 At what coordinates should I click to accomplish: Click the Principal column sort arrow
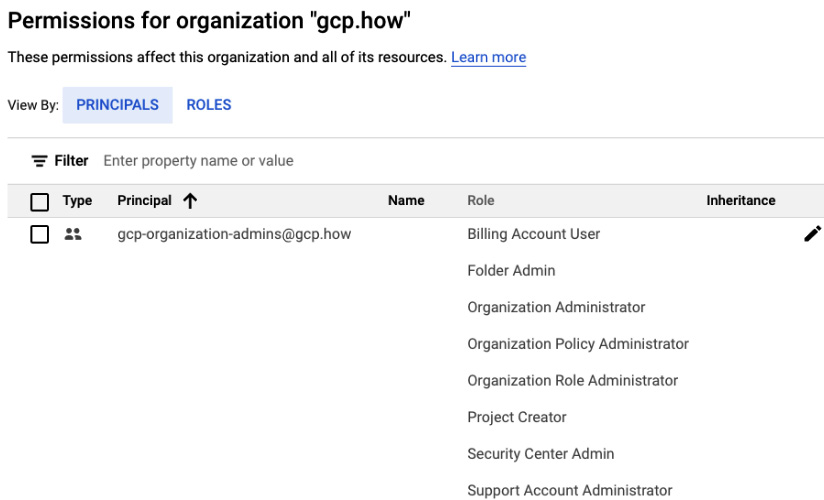tap(190, 200)
